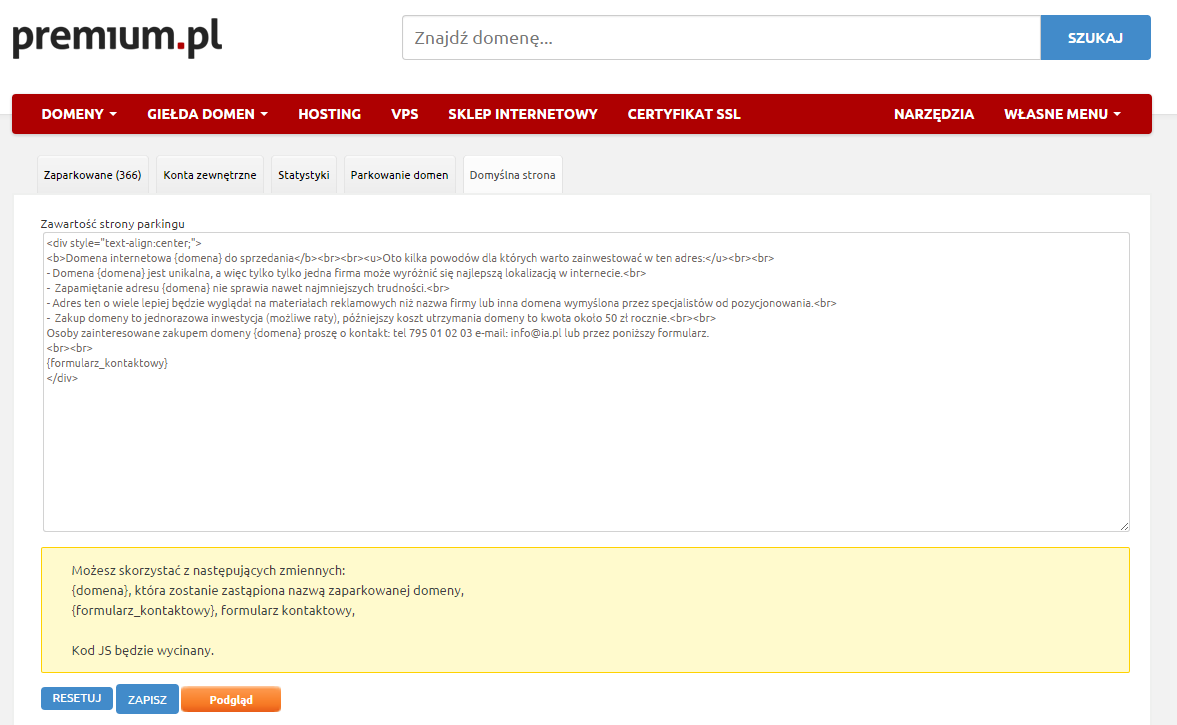1177x725 pixels.
Task: Click the Znajdź domenę search field
Action: pos(720,38)
